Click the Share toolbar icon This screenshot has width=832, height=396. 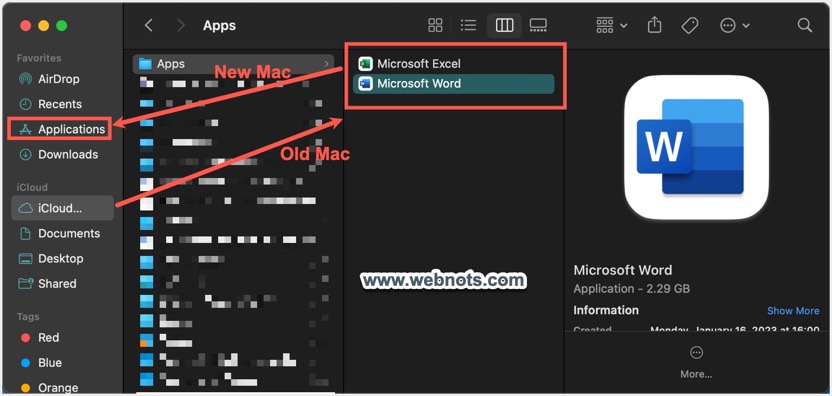pos(655,25)
